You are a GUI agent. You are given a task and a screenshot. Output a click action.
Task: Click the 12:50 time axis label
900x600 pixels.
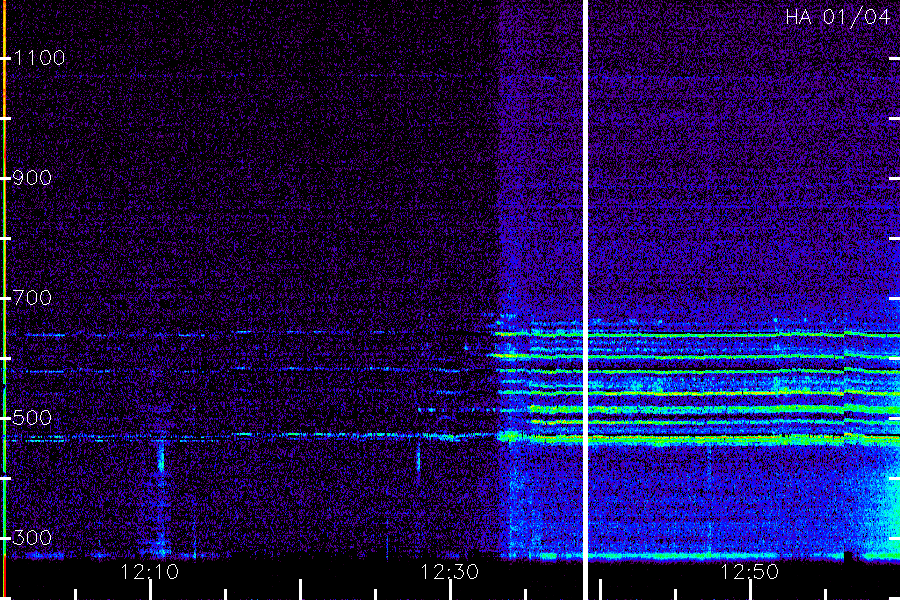click(749, 572)
